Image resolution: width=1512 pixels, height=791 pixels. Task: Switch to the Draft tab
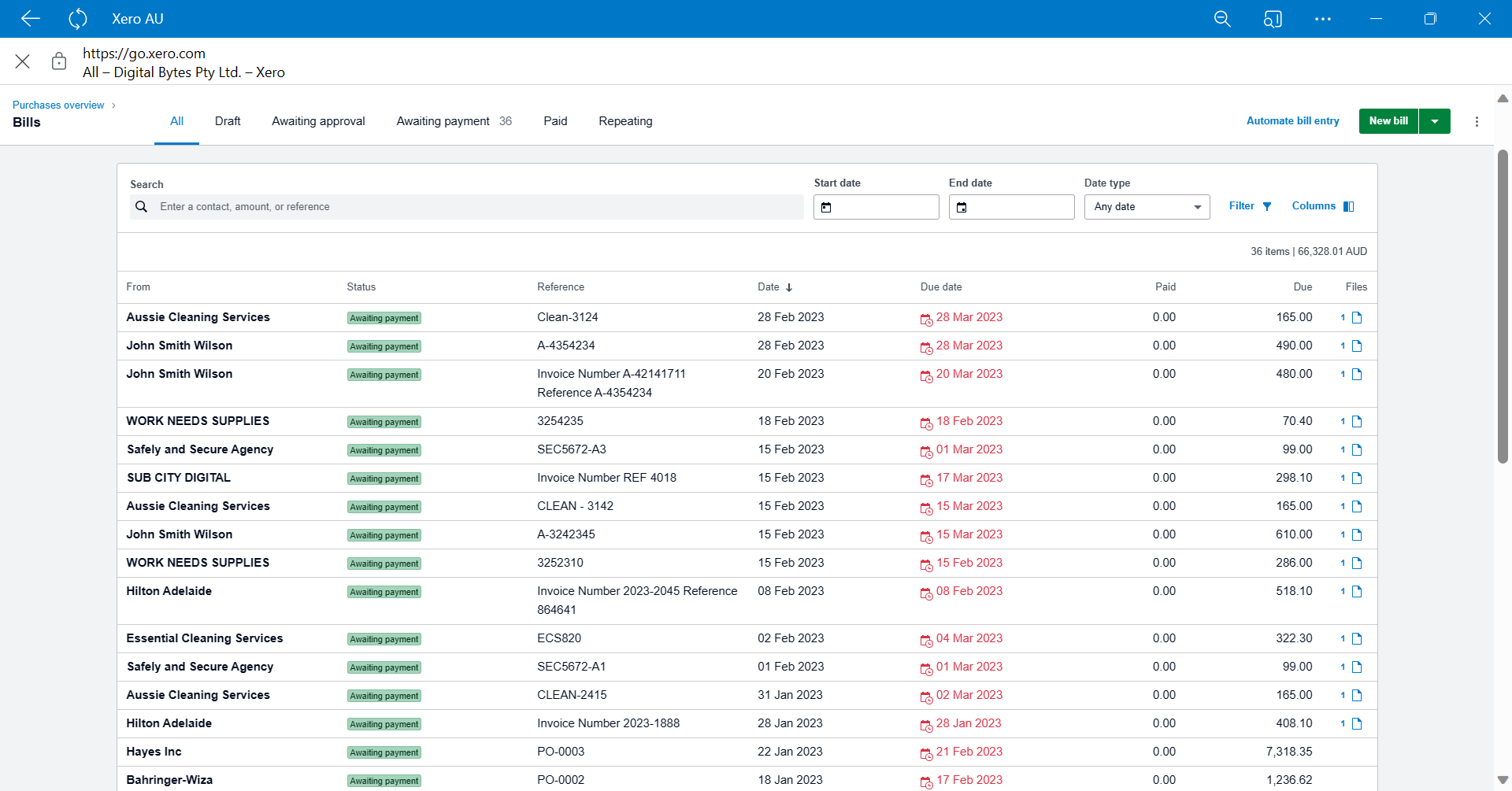click(x=228, y=121)
